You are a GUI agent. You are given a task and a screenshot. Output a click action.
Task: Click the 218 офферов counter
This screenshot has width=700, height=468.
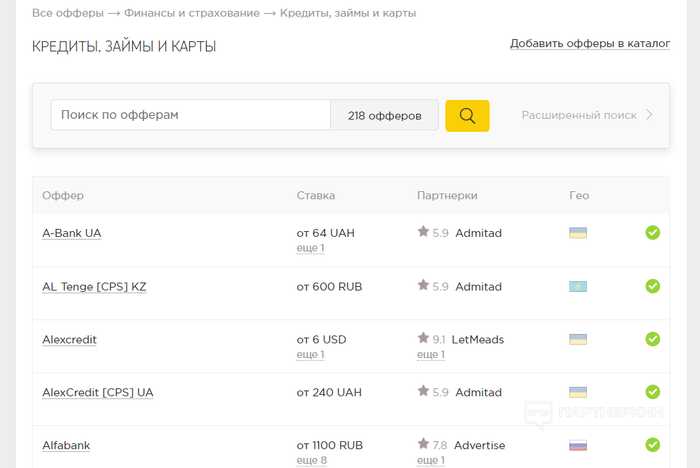point(384,116)
